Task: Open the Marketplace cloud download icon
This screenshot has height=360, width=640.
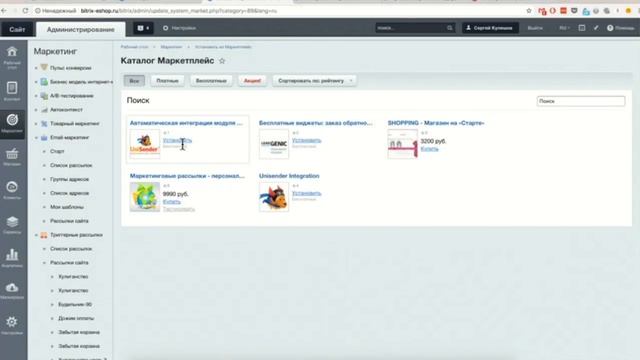Action: [x=12, y=287]
